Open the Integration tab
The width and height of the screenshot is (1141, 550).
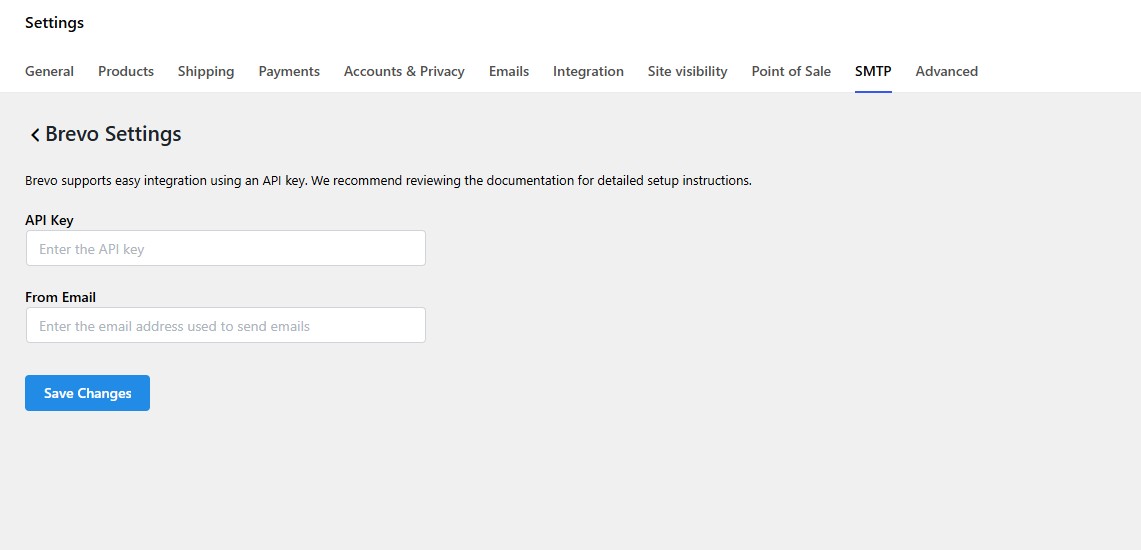pyautogui.click(x=588, y=71)
